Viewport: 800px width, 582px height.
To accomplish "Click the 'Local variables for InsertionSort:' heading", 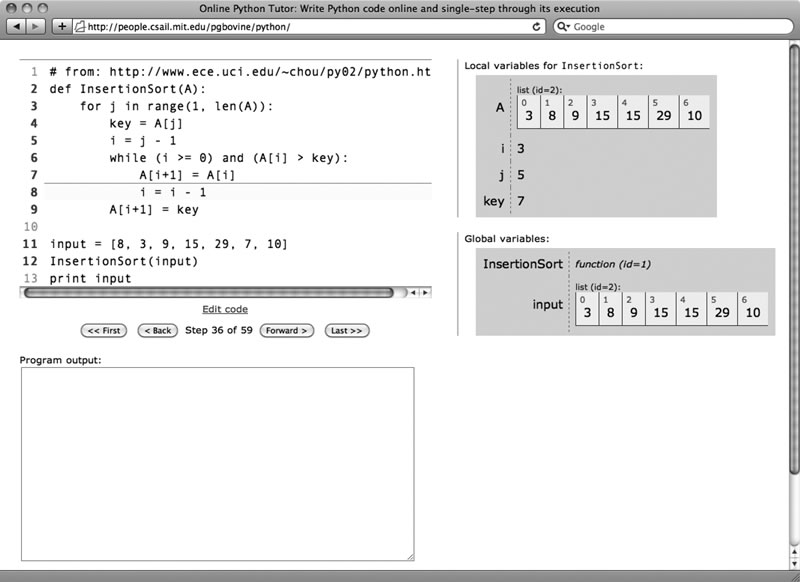I will 554,66.
